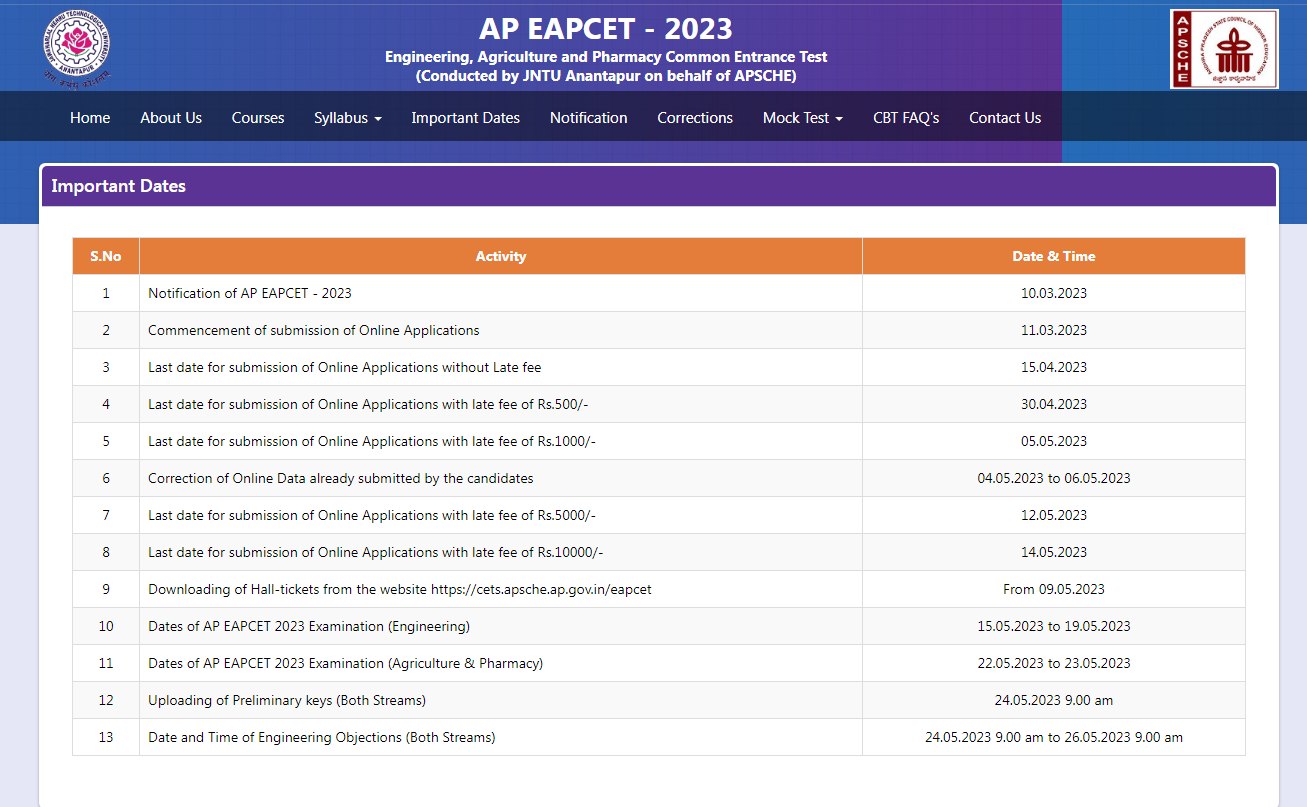Select 'Uploading of Preliminary keys' activity text
The image size is (1307, 807).
click(x=287, y=700)
